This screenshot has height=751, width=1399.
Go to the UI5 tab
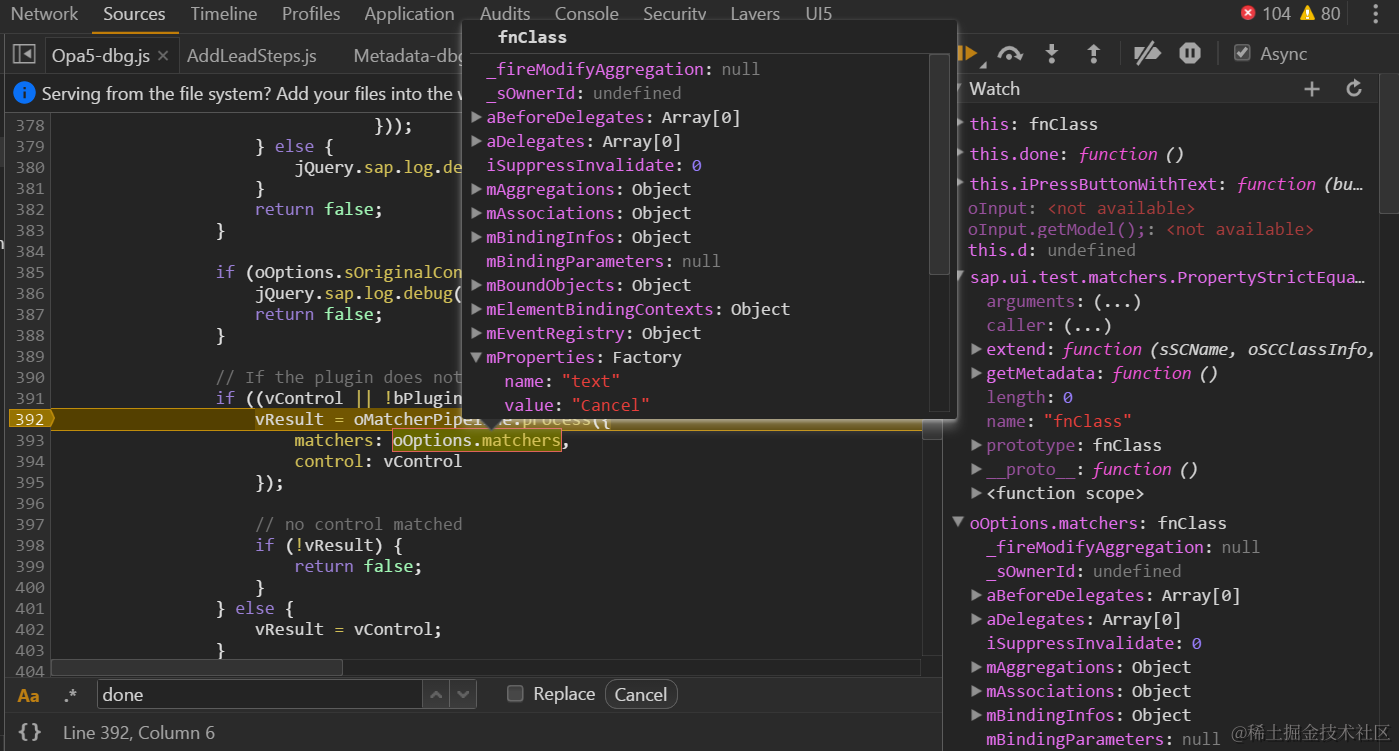(x=819, y=14)
